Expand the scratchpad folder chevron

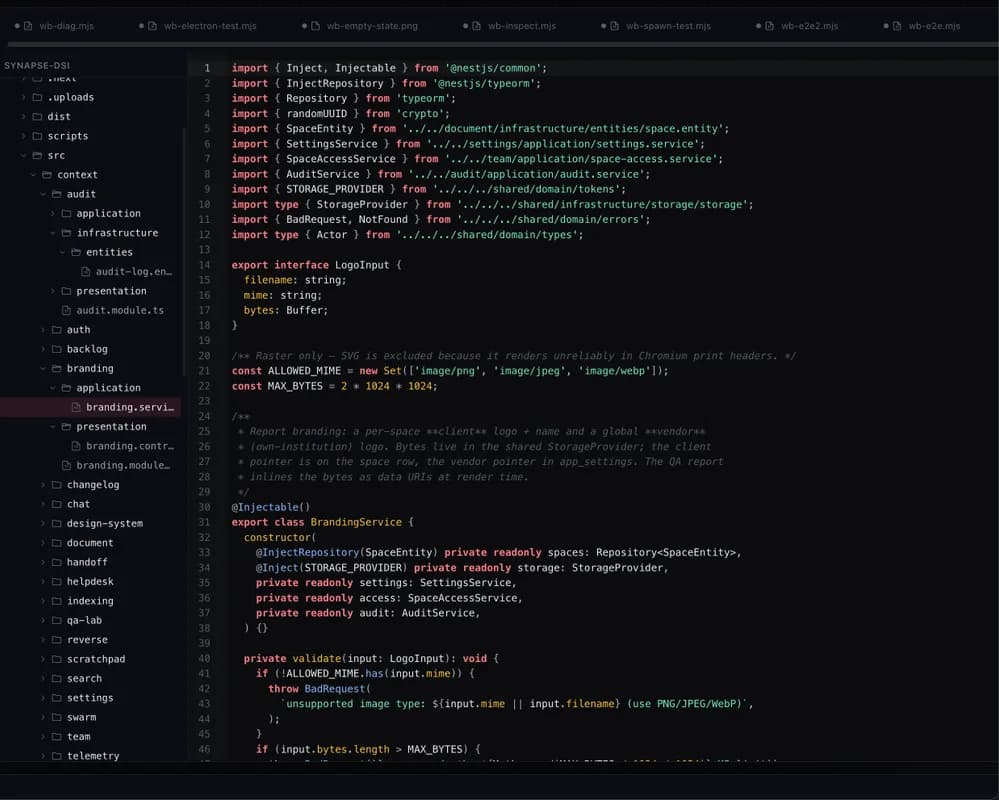click(x=43, y=659)
